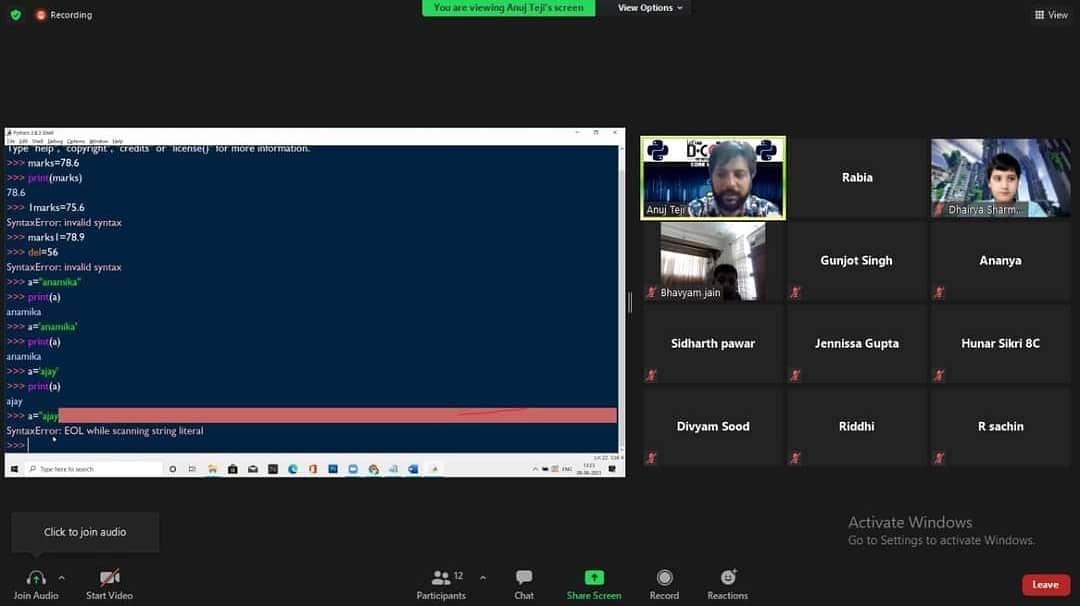Click the Windows Start button in shared screen
The width and height of the screenshot is (1080, 606).
click(x=14, y=469)
